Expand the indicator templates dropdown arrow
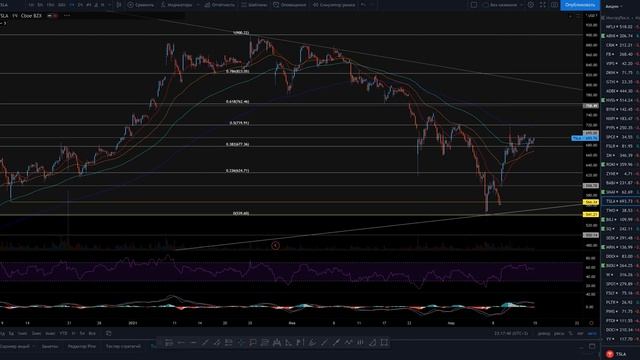The image size is (640, 360). (198, 5)
